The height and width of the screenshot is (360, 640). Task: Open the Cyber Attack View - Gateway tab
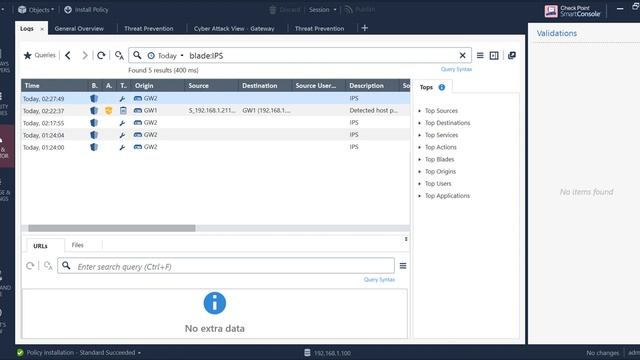(234, 29)
